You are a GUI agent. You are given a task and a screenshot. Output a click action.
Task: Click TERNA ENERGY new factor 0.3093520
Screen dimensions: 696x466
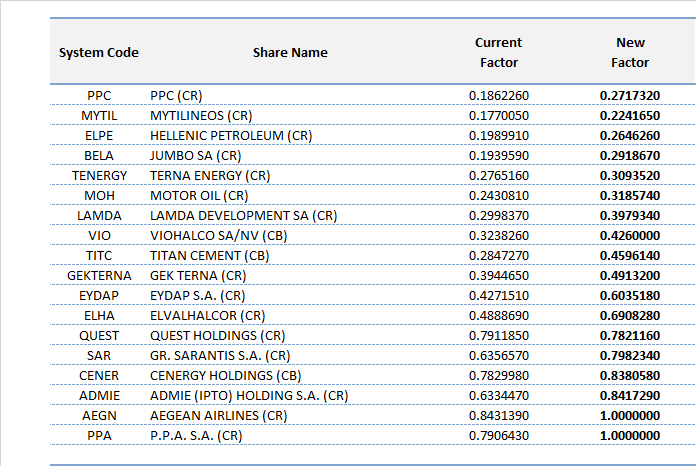coord(629,176)
